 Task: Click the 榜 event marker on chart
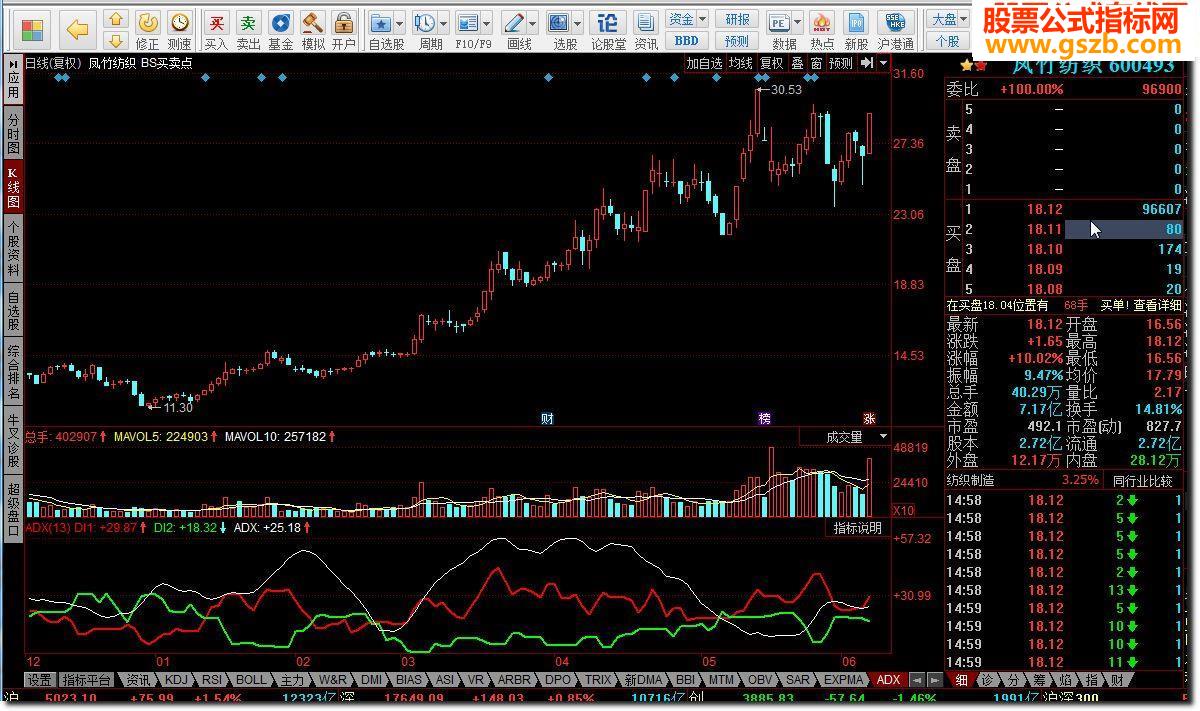765,418
